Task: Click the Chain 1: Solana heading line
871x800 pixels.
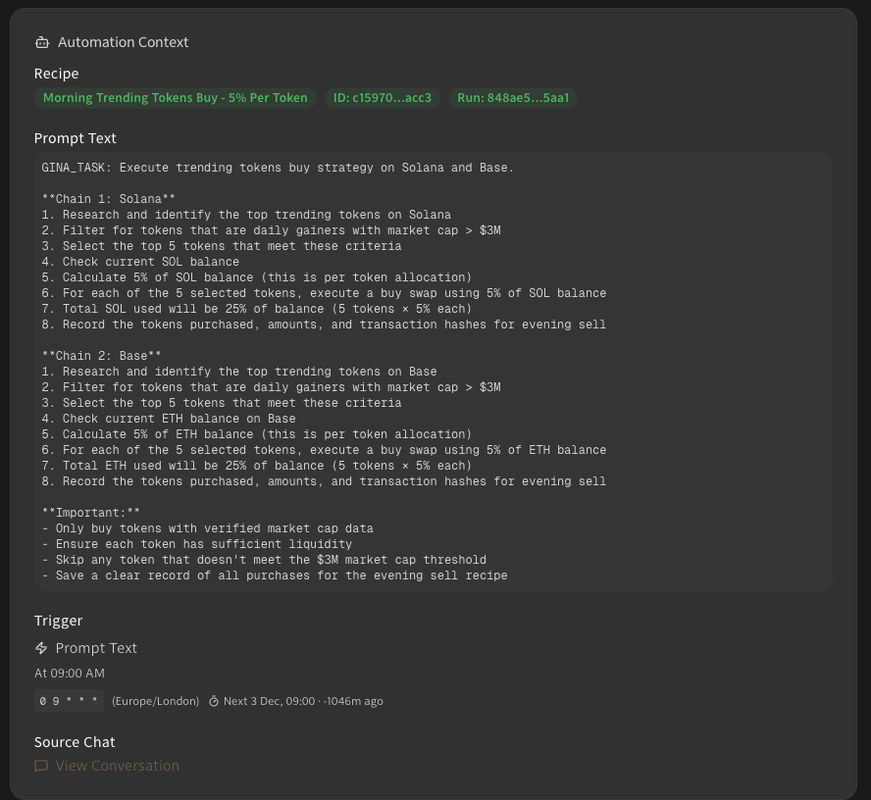Action: [108, 199]
